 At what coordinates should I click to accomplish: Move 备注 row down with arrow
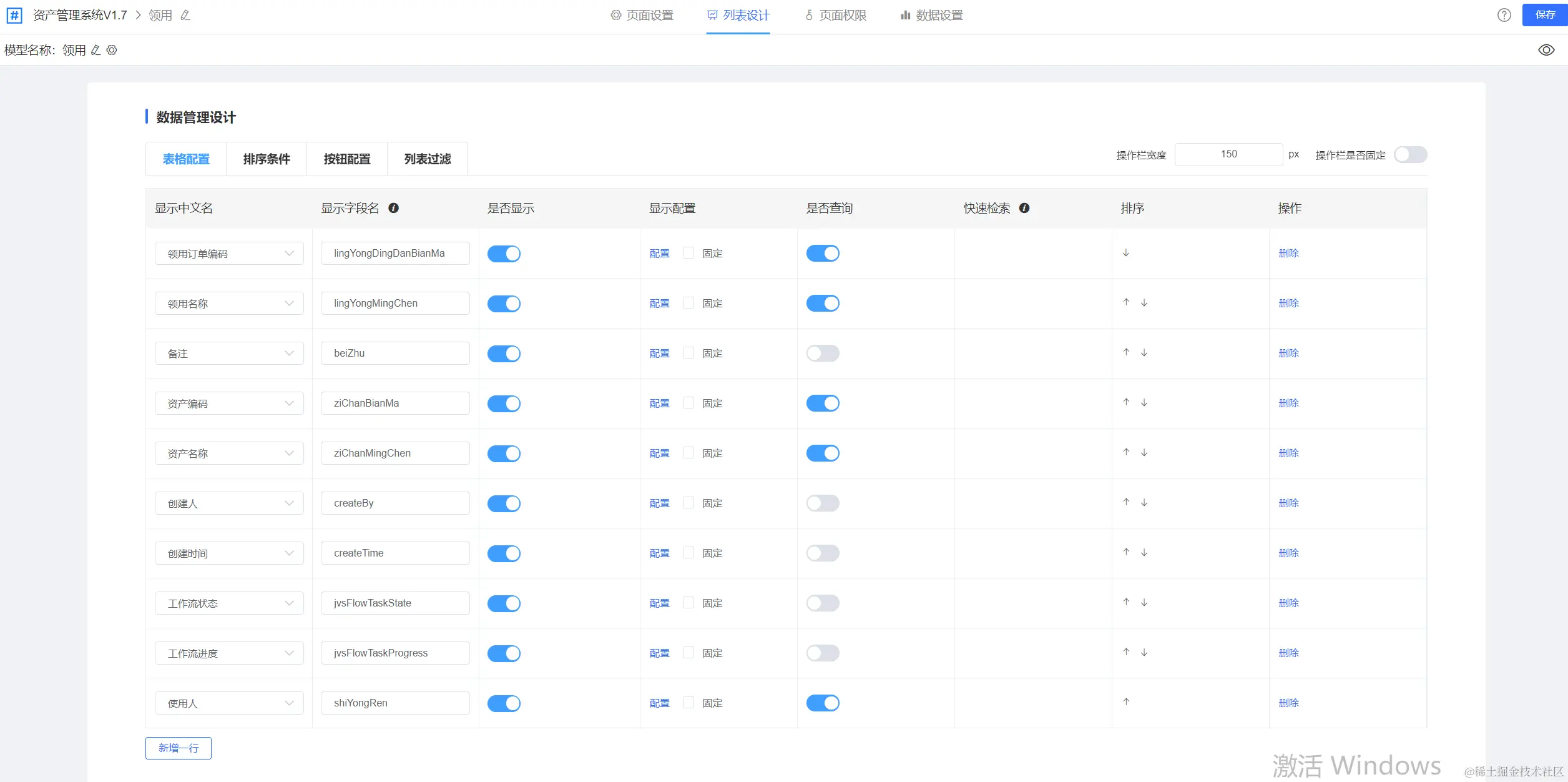(1144, 353)
